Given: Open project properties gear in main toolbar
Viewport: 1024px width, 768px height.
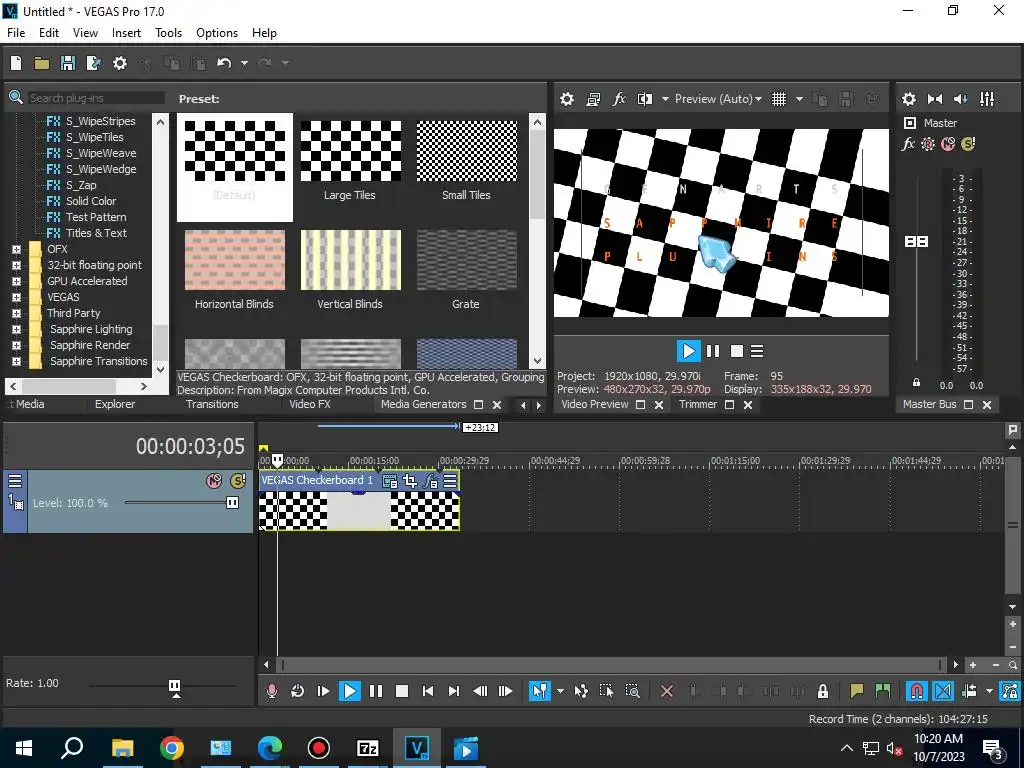Looking at the screenshot, I should pyautogui.click(x=120, y=63).
